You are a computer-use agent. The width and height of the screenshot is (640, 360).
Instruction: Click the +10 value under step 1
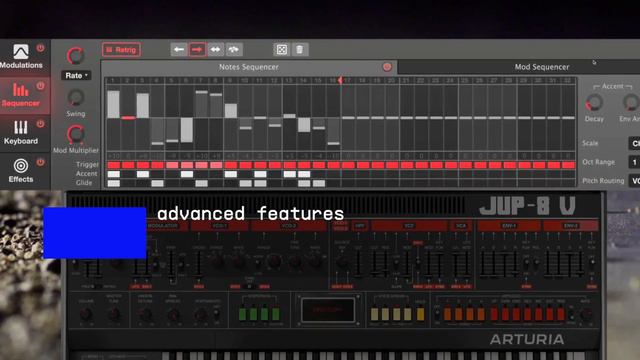pyautogui.click(x=113, y=156)
